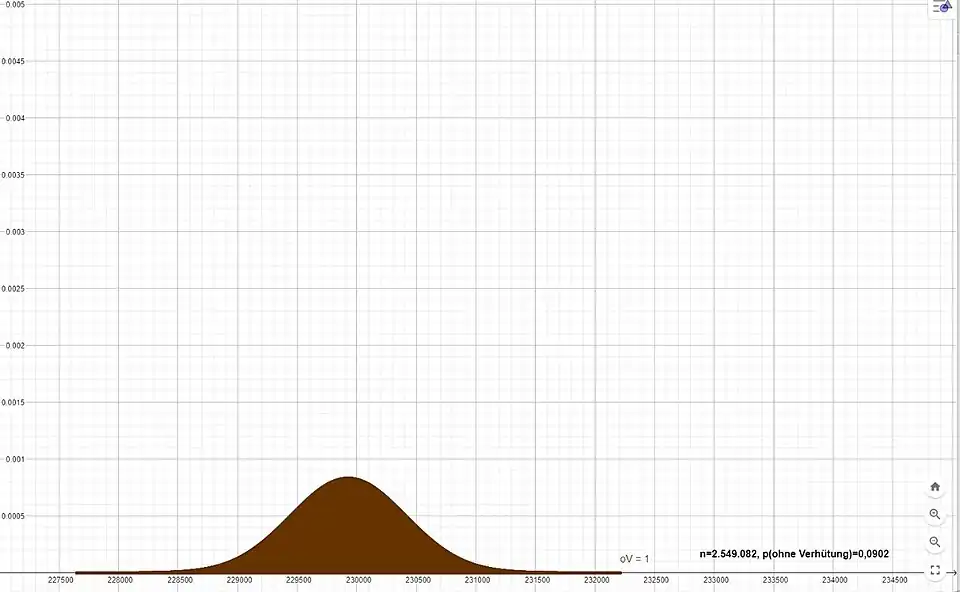Screen dimensions: 960x592
Task: Click the 0.004 y-axis tick label
Action: (14, 118)
